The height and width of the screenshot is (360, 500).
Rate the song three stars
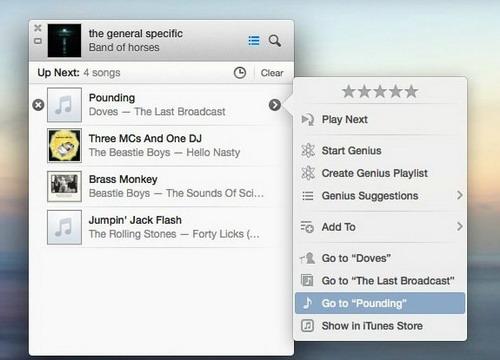tap(380, 91)
